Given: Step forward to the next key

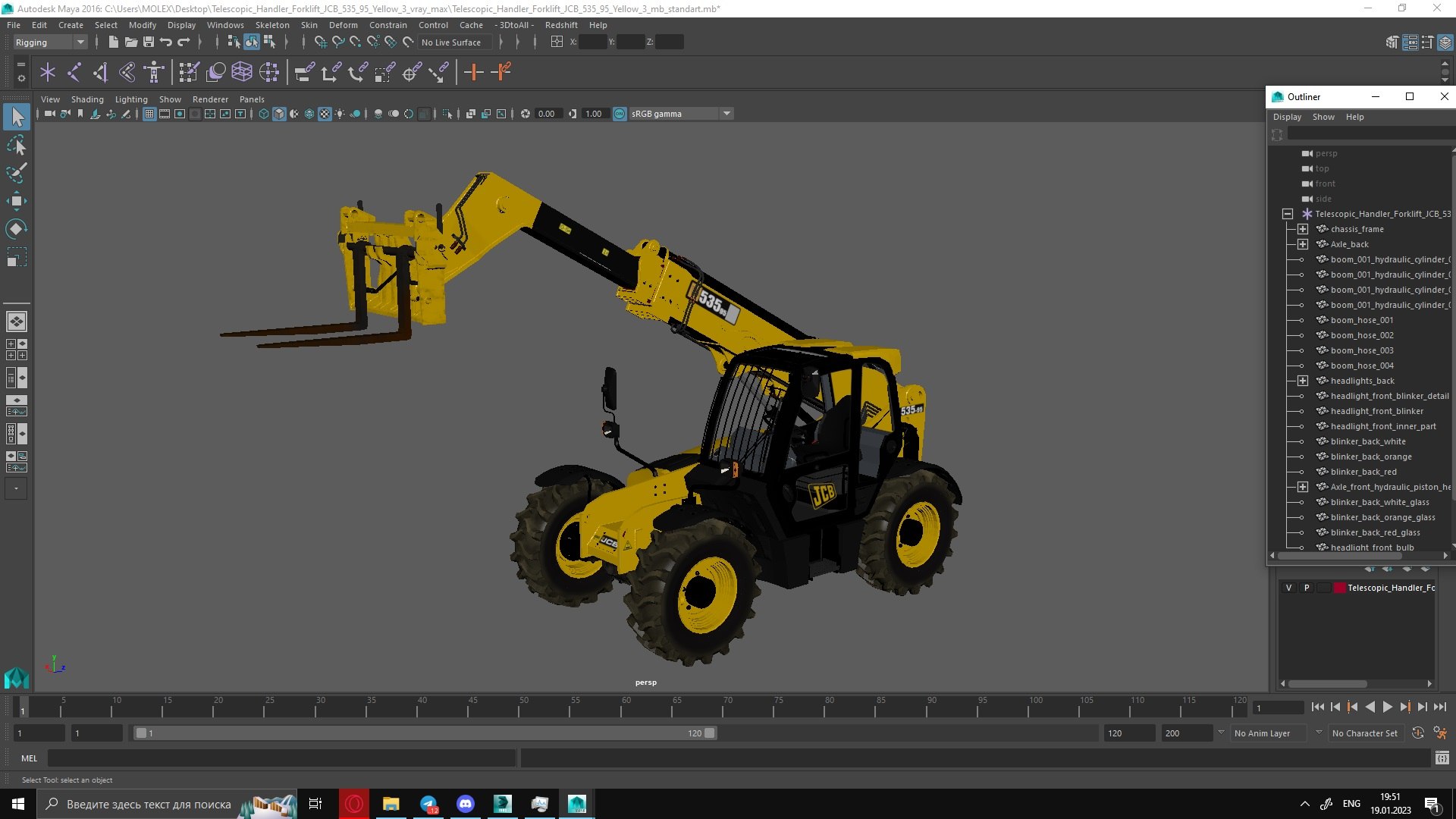Looking at the screenshot, I should (x=1404, y=707).
